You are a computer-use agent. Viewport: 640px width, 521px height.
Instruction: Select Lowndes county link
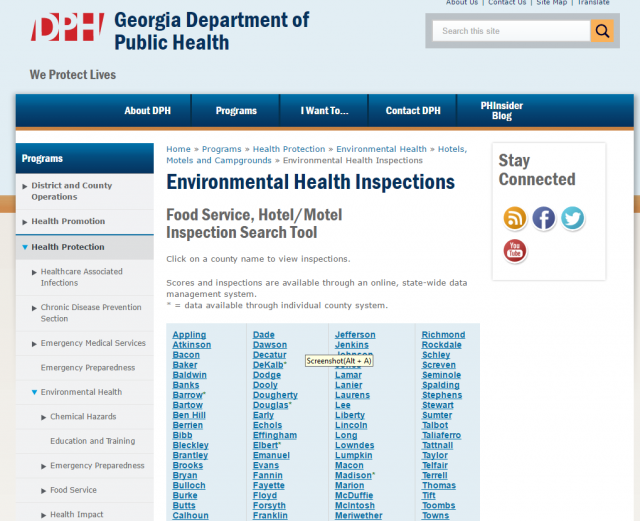click(354, 445)
